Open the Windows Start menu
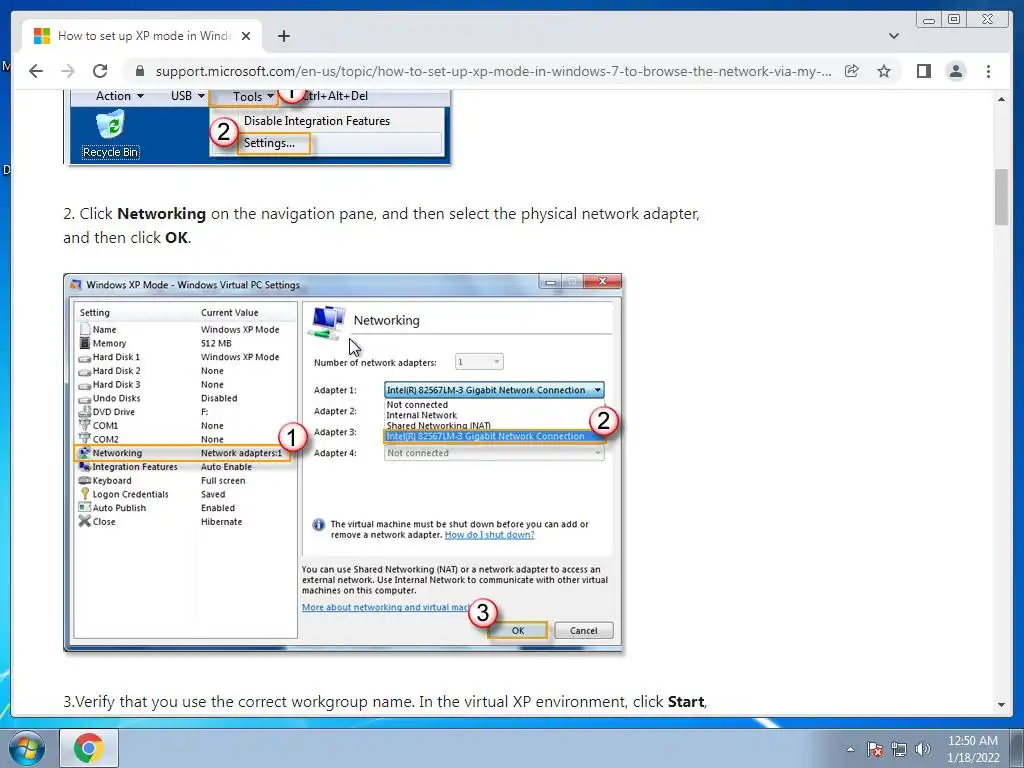Image resolution: width=1024 pixels, height=768 pixels. (27, 748)
